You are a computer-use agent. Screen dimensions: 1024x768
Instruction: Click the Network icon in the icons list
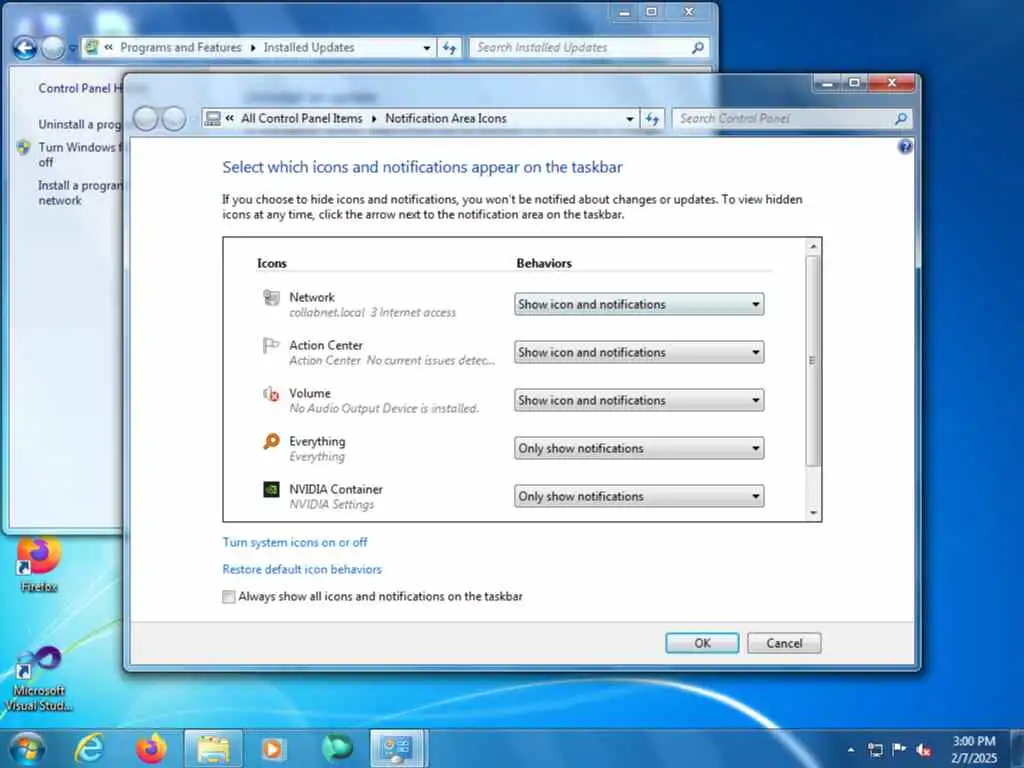click(271, 298)
